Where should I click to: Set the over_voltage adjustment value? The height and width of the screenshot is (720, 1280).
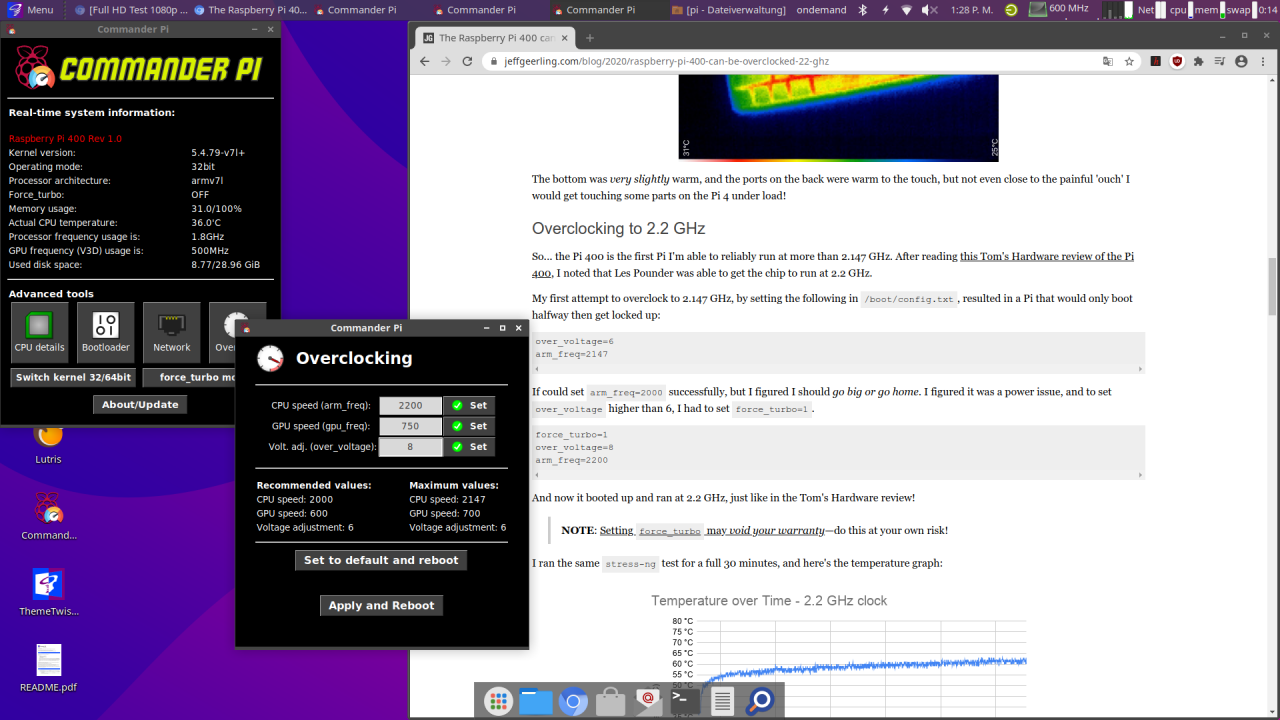tap(470, 447)
